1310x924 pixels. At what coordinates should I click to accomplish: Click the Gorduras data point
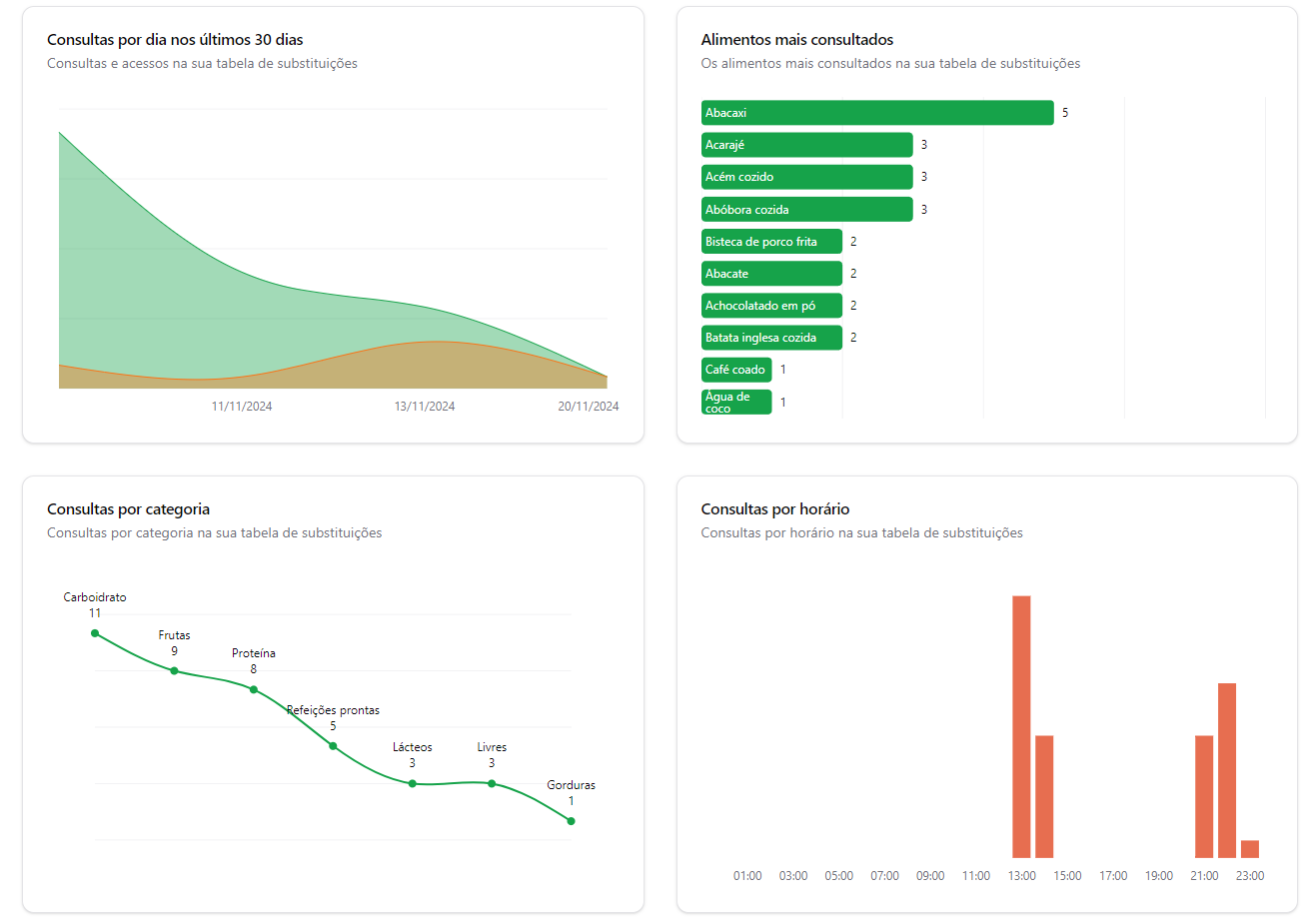pos(571,821)
